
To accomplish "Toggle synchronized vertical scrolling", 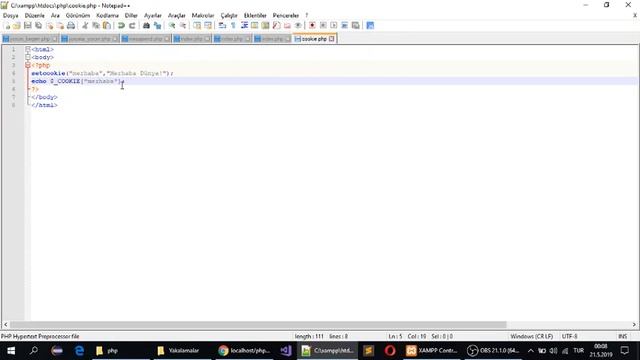I will [x=197, y=26].
